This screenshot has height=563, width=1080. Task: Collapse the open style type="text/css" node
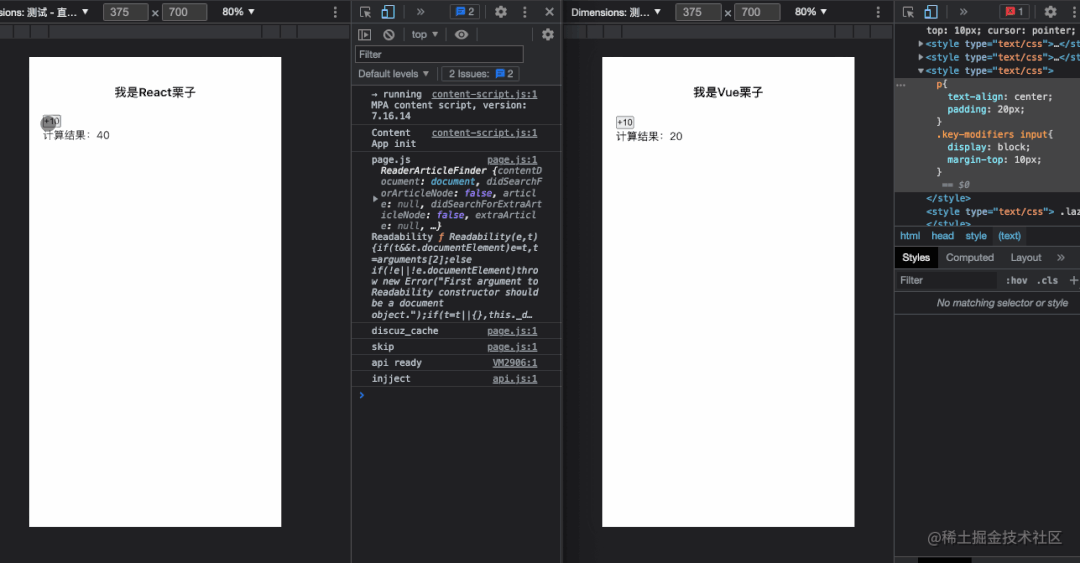921,71
